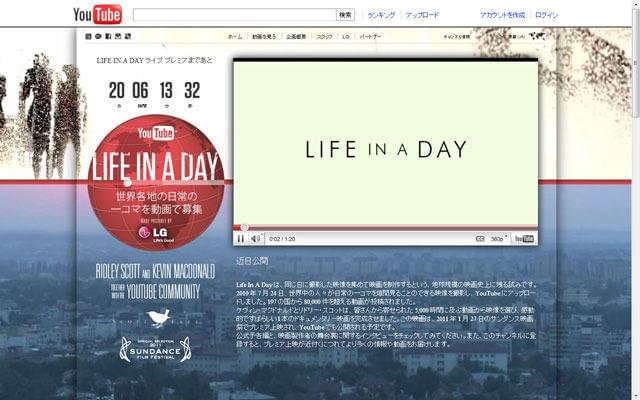Click the Sundance Film Festival laurel logo
The width and height of the screenshot is (640, 400).
pyautogui.click(x=155, y=350)
